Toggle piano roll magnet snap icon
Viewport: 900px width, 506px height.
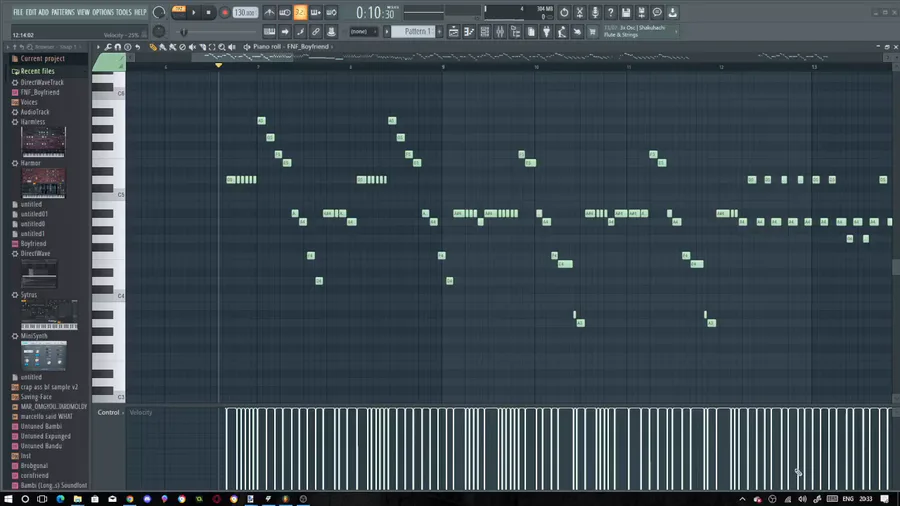point(118,47)
